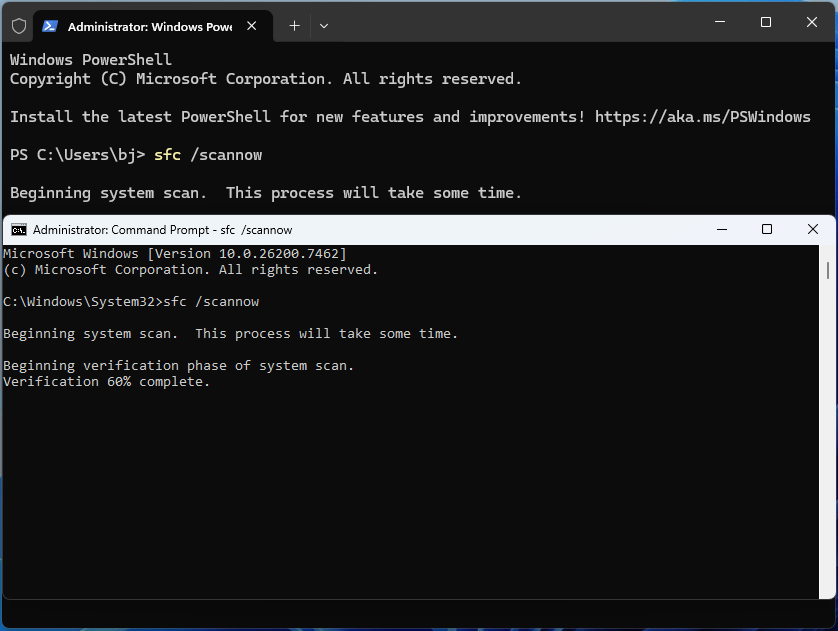Click the shield icon in Terminal title bar
838x631 pixels.
pos(18,25)
